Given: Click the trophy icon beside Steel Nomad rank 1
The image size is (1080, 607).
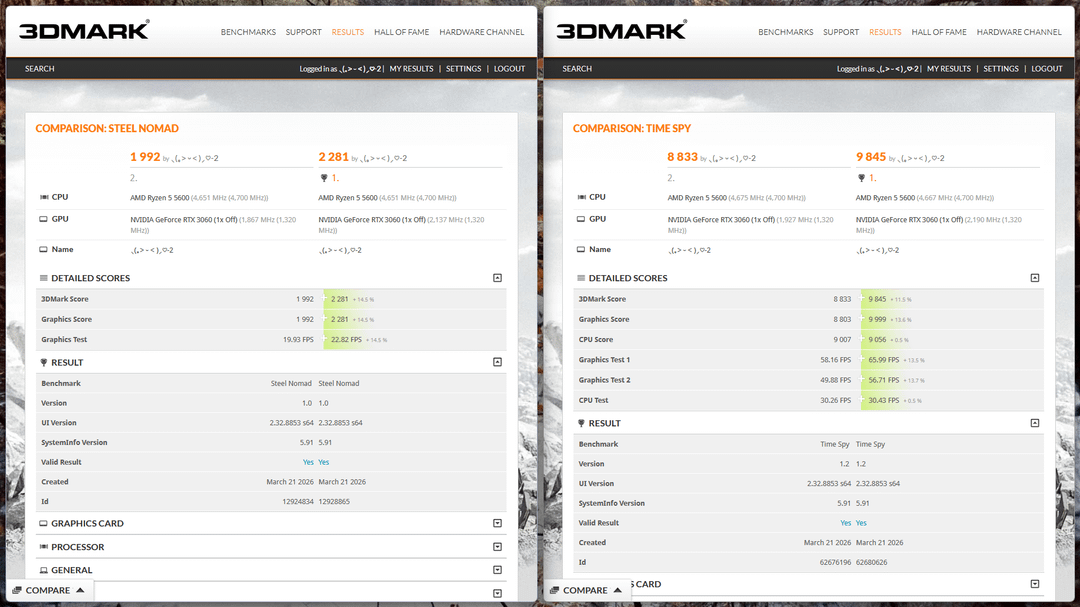Looking at the screenshot, I should [x=323, y=178].
